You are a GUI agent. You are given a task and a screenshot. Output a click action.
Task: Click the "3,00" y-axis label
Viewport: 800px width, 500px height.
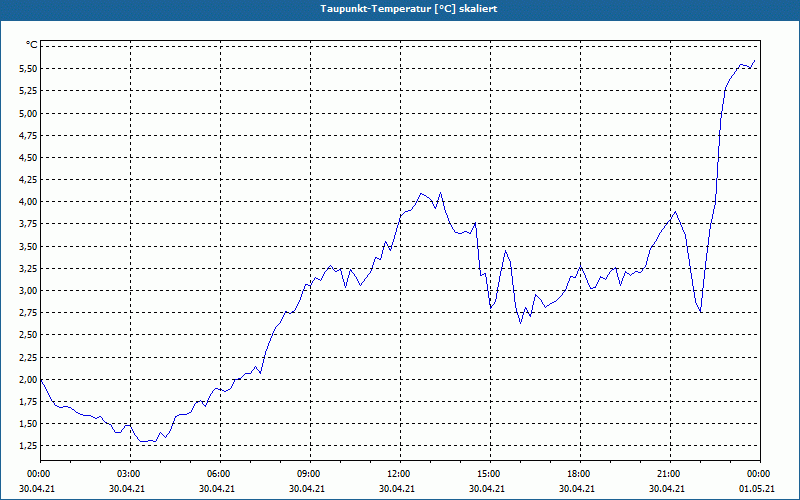(29, 291)
